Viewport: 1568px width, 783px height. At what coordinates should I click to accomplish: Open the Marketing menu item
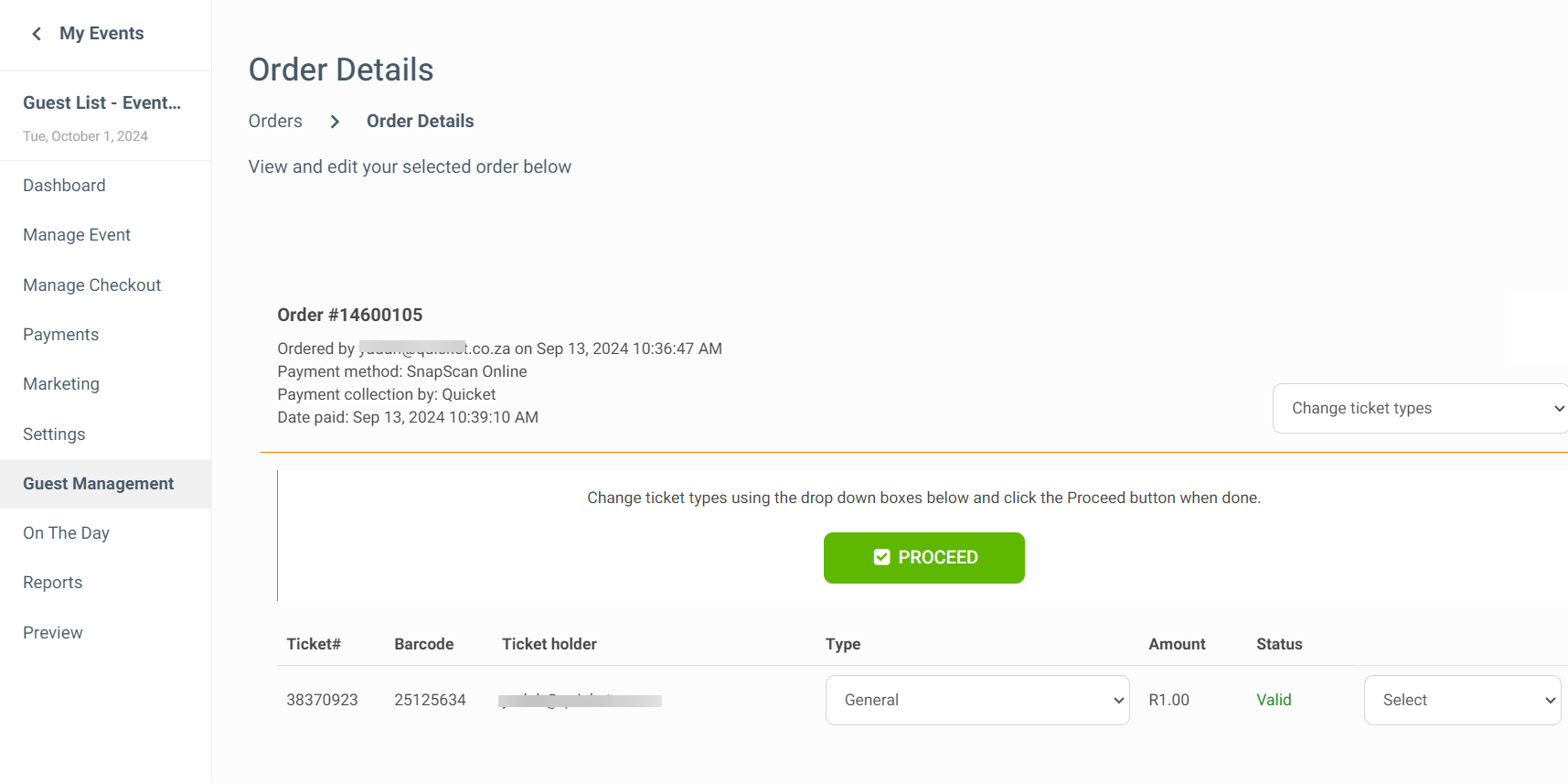pyautogui.click(x=61, y=384)
